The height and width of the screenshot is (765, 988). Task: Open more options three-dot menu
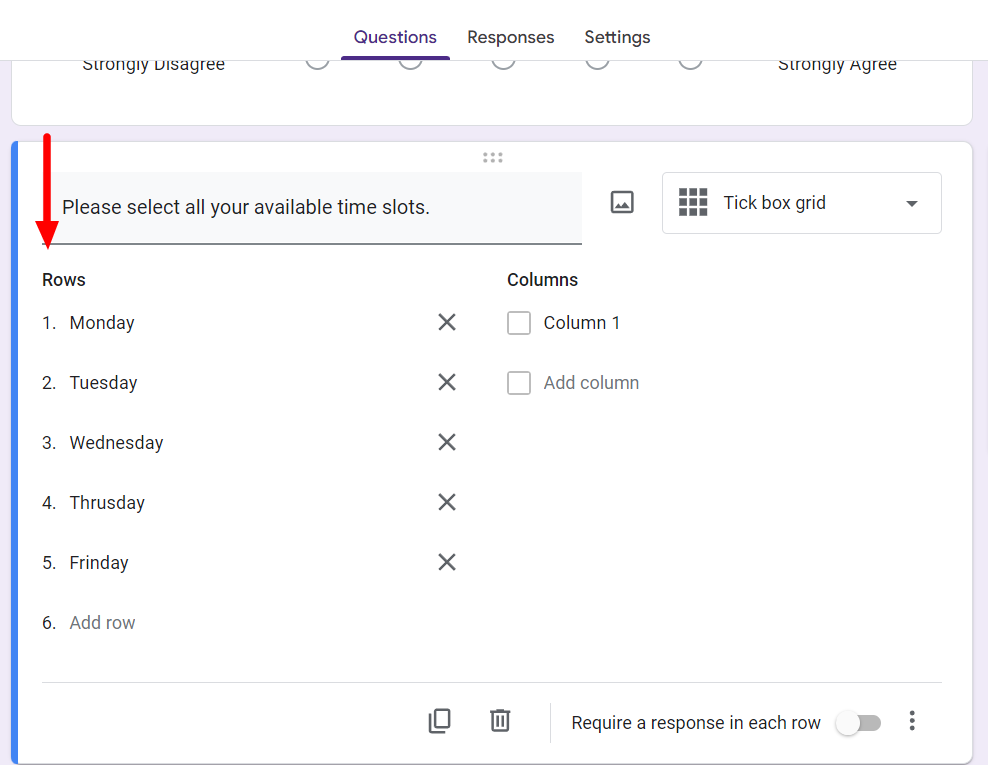click(x=911, y=721)
